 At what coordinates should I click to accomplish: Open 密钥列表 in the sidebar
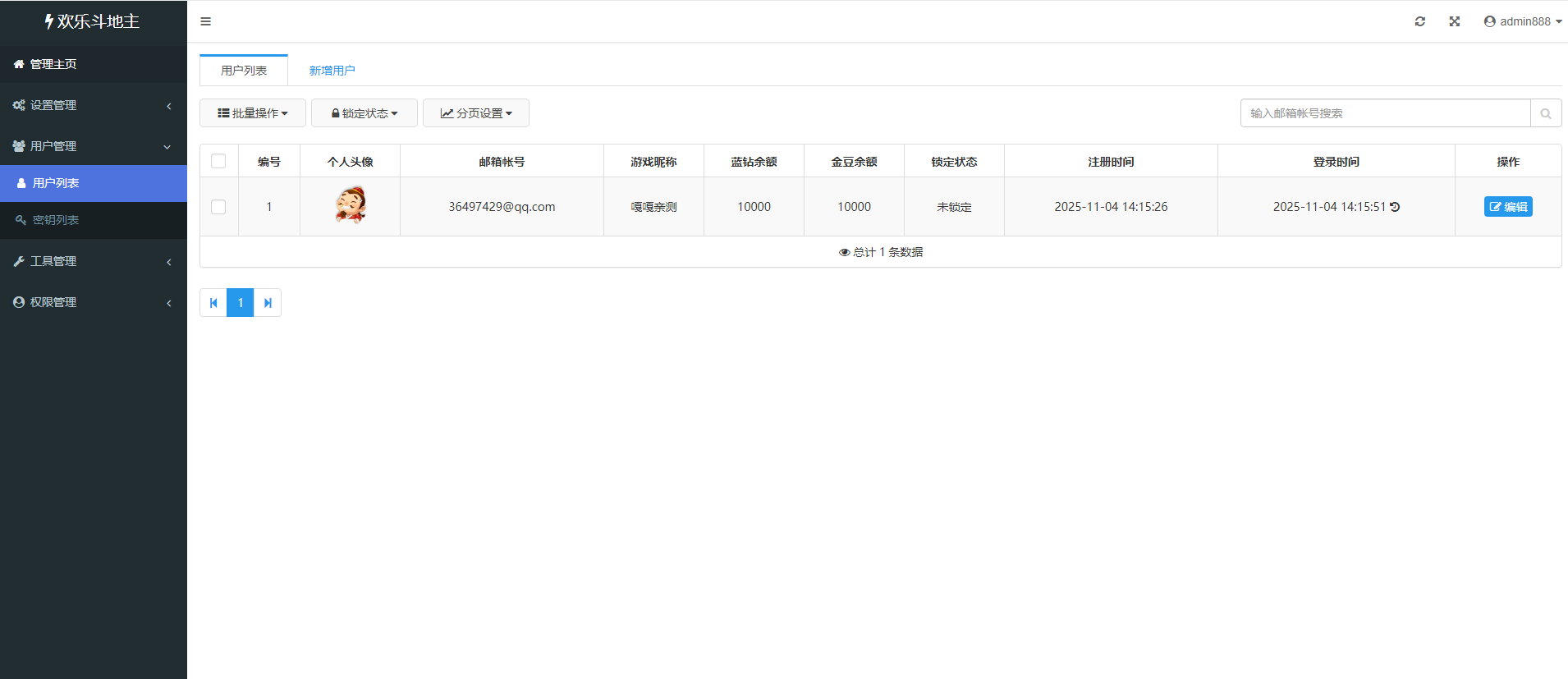tap(56, 220)
